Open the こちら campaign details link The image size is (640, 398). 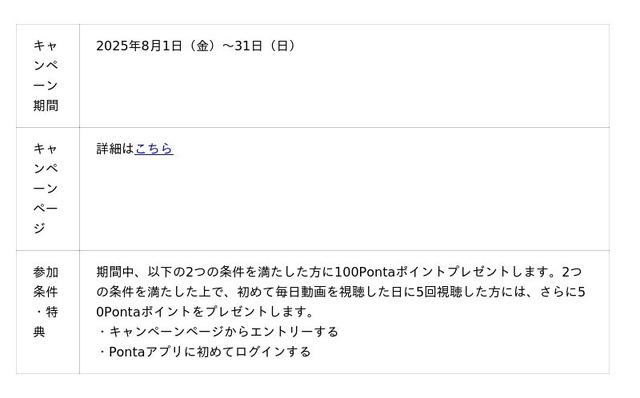pos(154,149)
